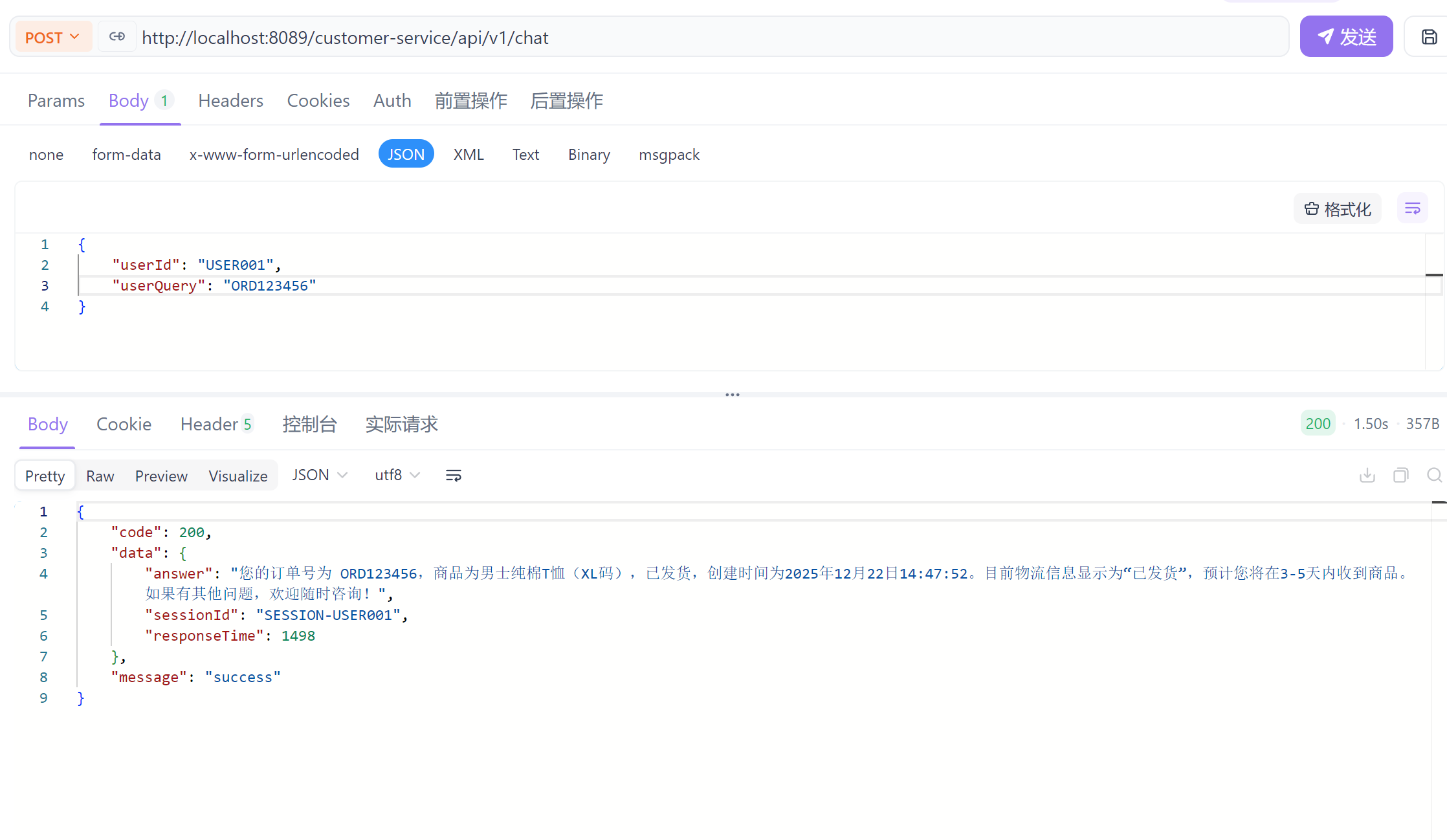1447x840 pixels.
Task: Open search in response body
Action: pos(1434,476)
